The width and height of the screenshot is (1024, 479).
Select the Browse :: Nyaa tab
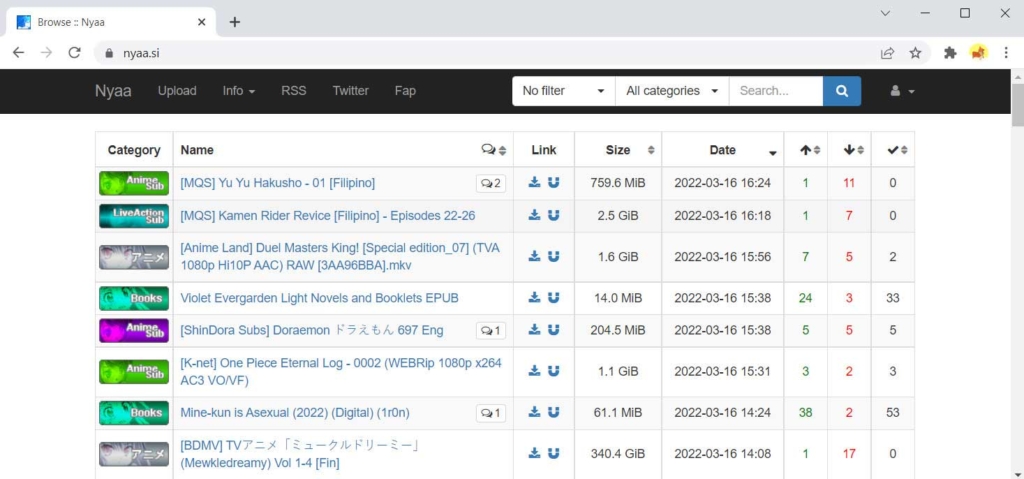pyautogui.click(x=111, y=22)
